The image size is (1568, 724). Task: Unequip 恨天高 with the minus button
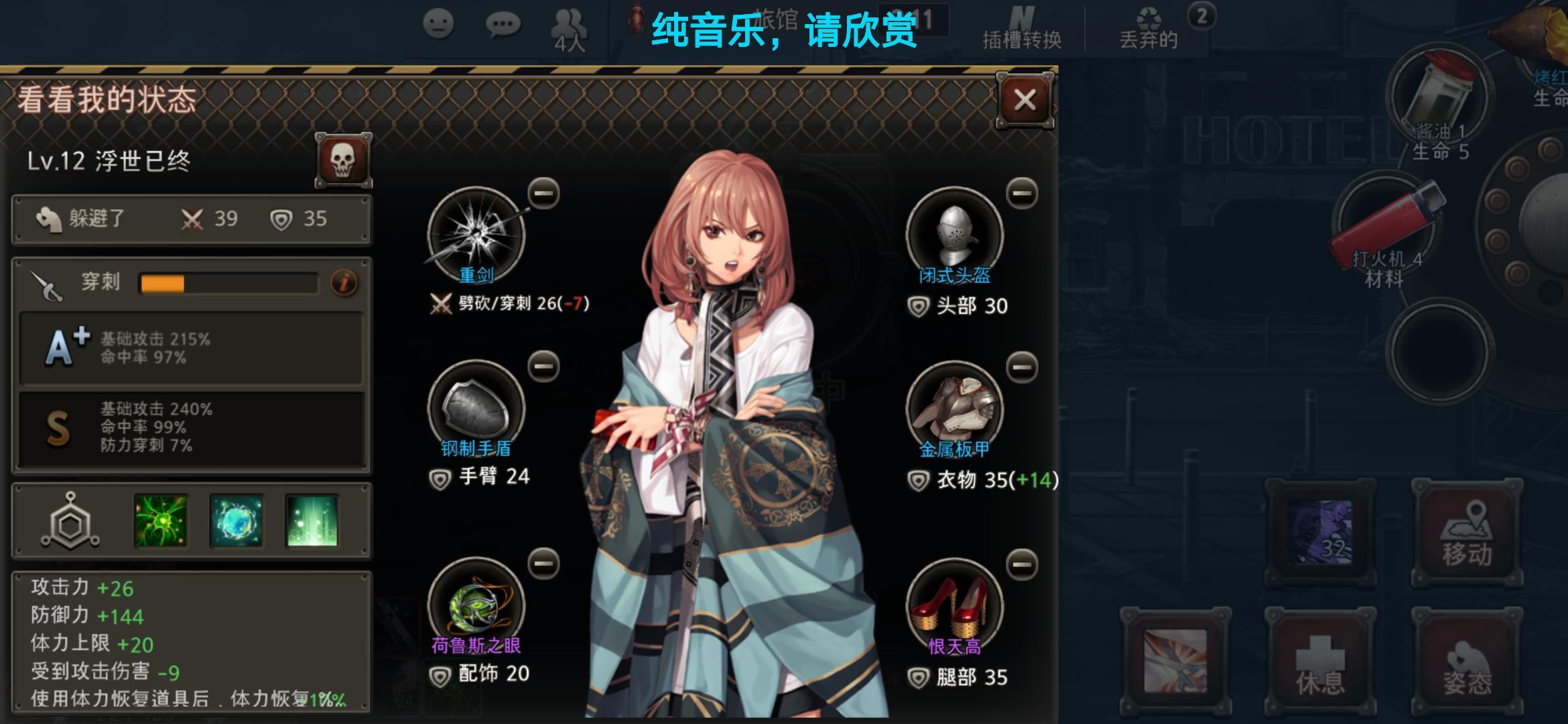click(x=1022, y=565)
